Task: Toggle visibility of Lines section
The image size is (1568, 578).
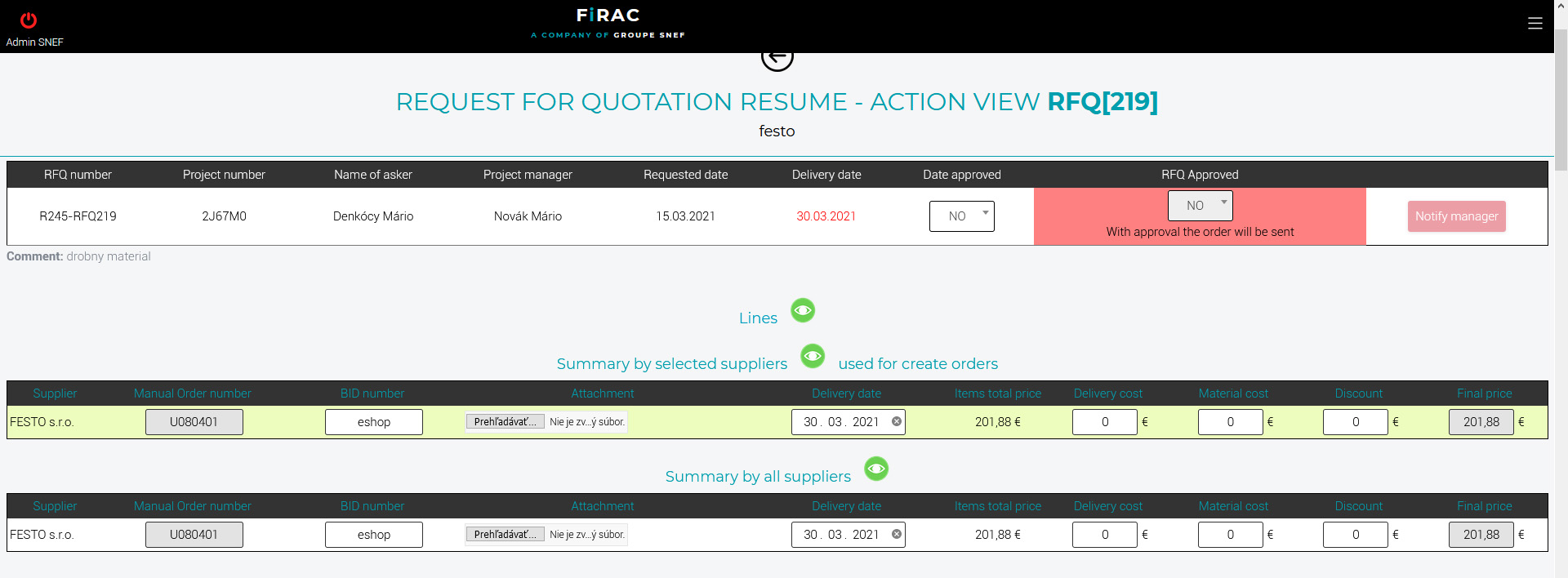Action: [x=803, y=310]
